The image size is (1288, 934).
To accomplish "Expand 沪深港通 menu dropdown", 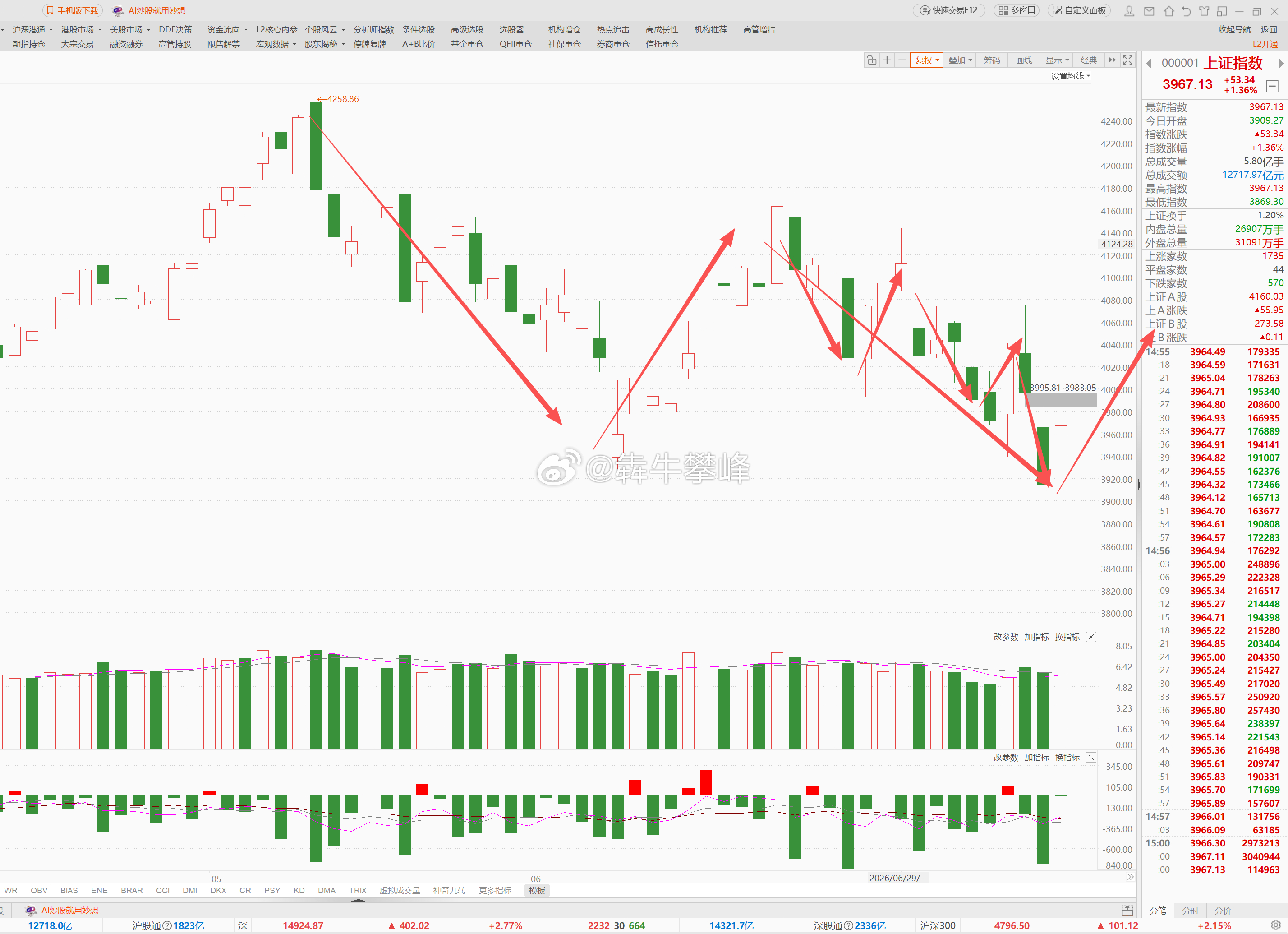I will [x=32, y=29].
